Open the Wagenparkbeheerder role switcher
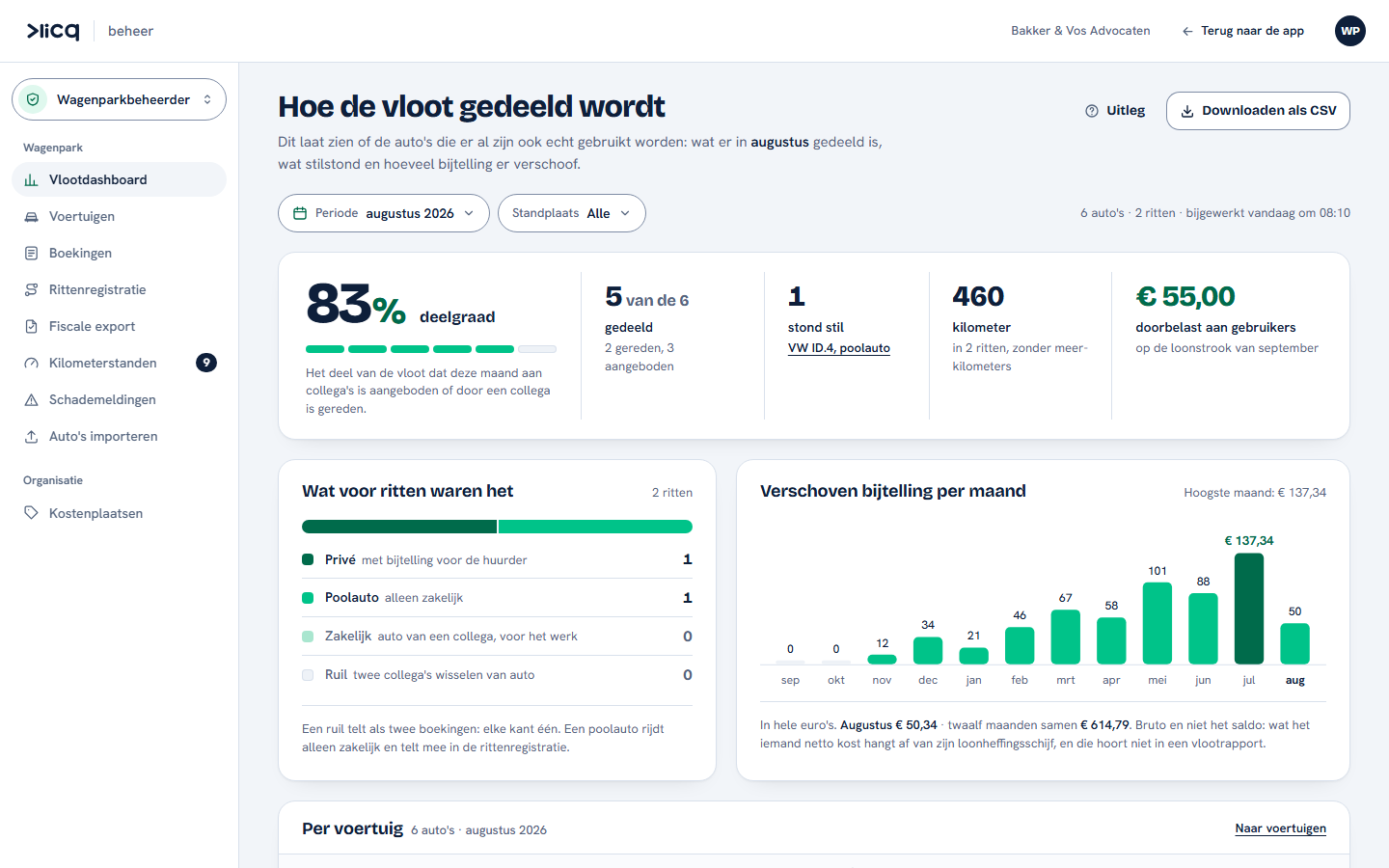This screenshot has height=868, width=1389. pos(119,99)
